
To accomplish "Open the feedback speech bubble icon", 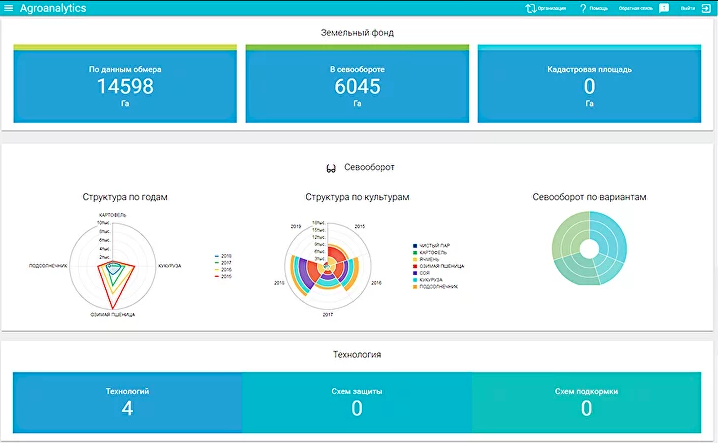I will click(x=664, y=8).
